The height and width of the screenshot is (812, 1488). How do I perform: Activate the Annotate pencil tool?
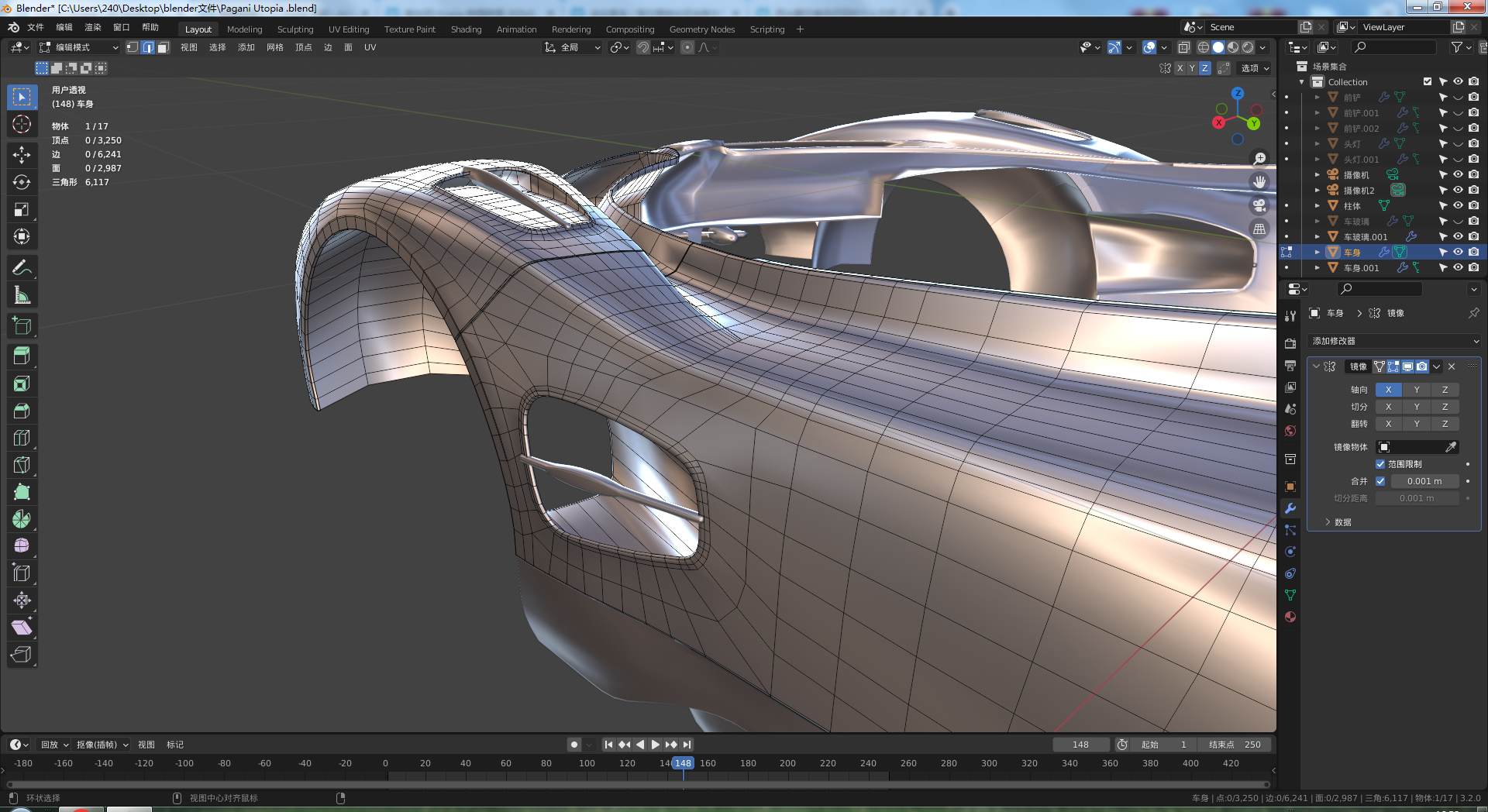22,268
